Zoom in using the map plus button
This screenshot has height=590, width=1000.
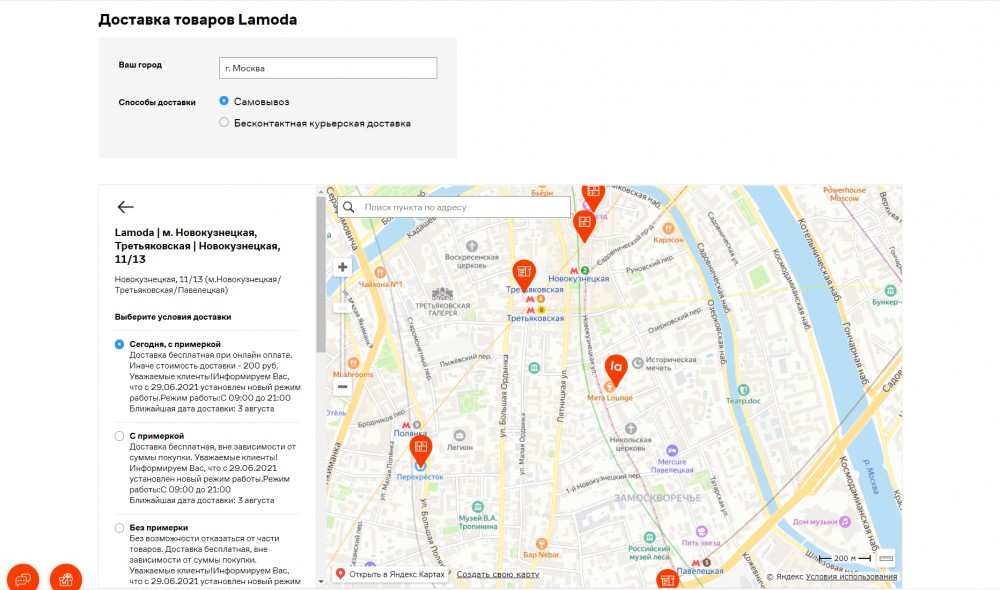click(342, 266)
